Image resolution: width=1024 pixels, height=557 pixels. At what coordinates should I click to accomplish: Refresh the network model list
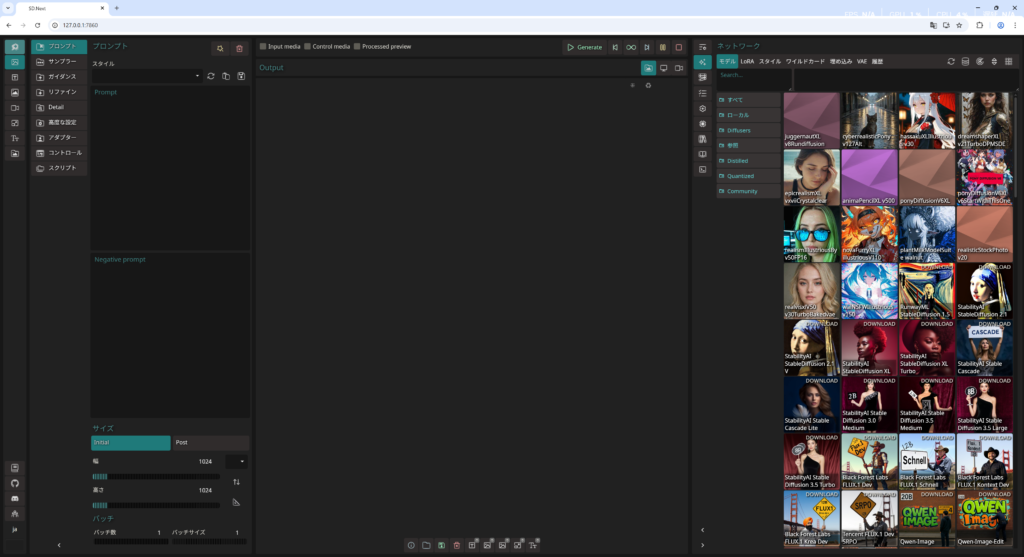[x=951, y=62]
